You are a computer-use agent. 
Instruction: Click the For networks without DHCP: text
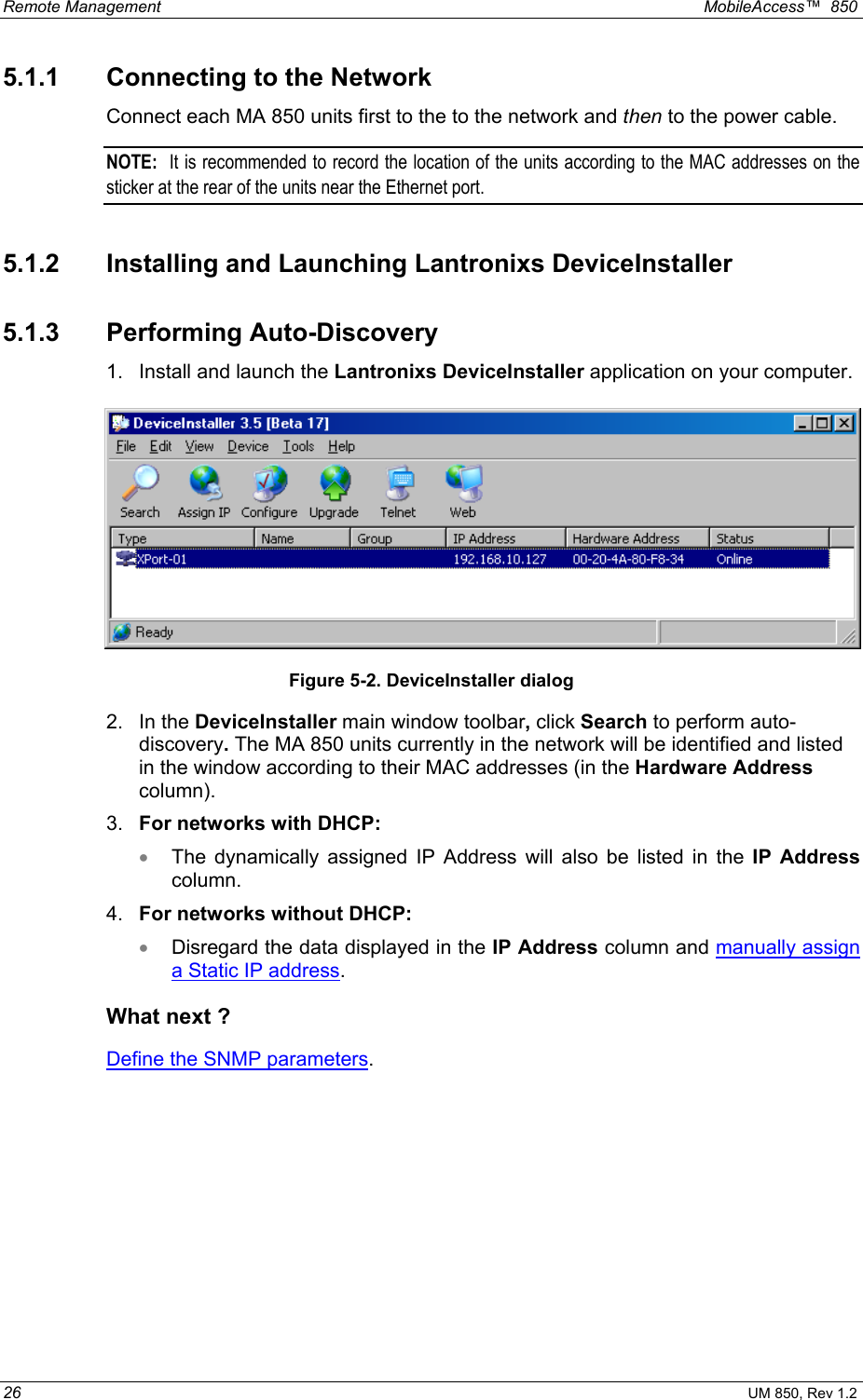click(x=275, y=914)
